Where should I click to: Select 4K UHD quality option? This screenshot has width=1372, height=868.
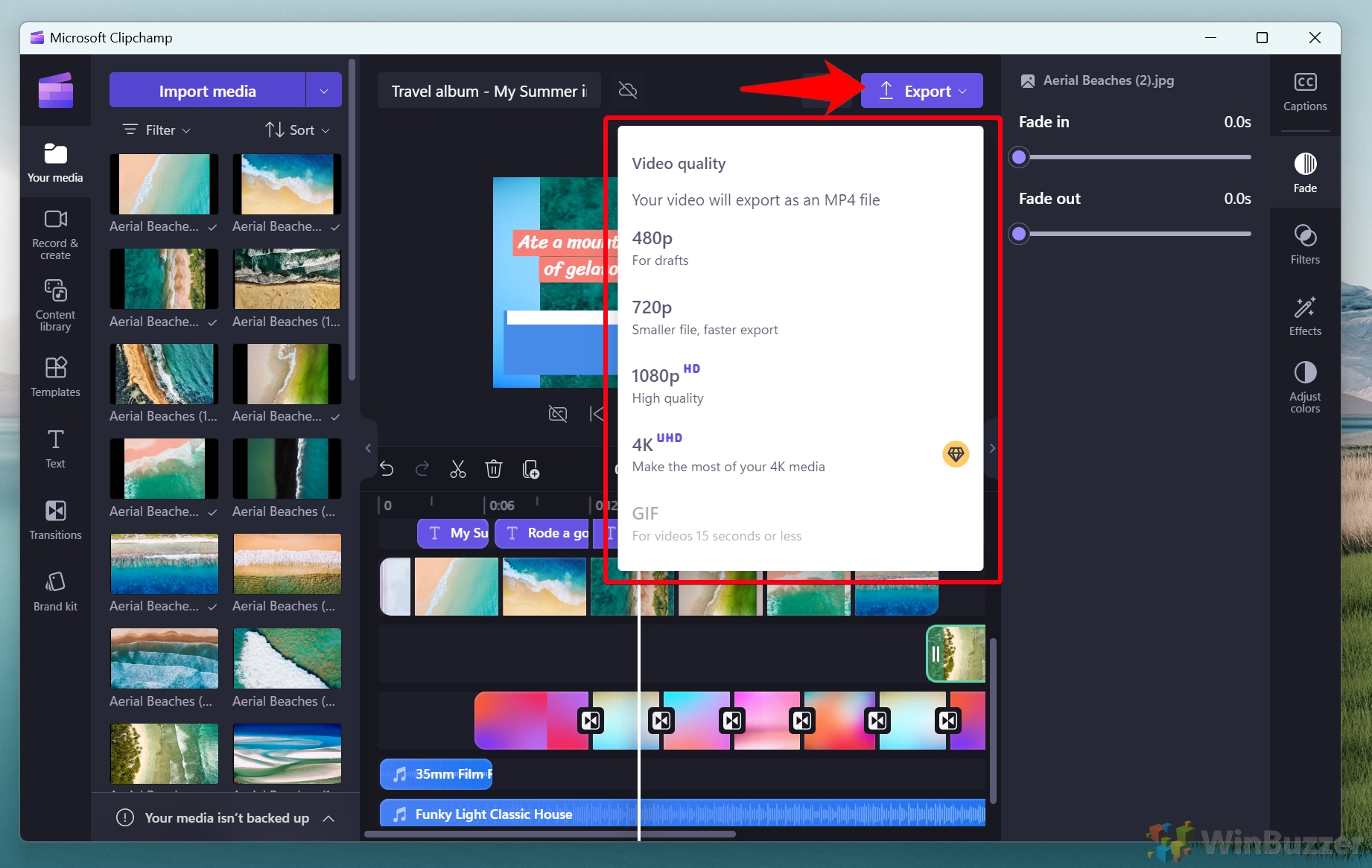coord(800,455)
